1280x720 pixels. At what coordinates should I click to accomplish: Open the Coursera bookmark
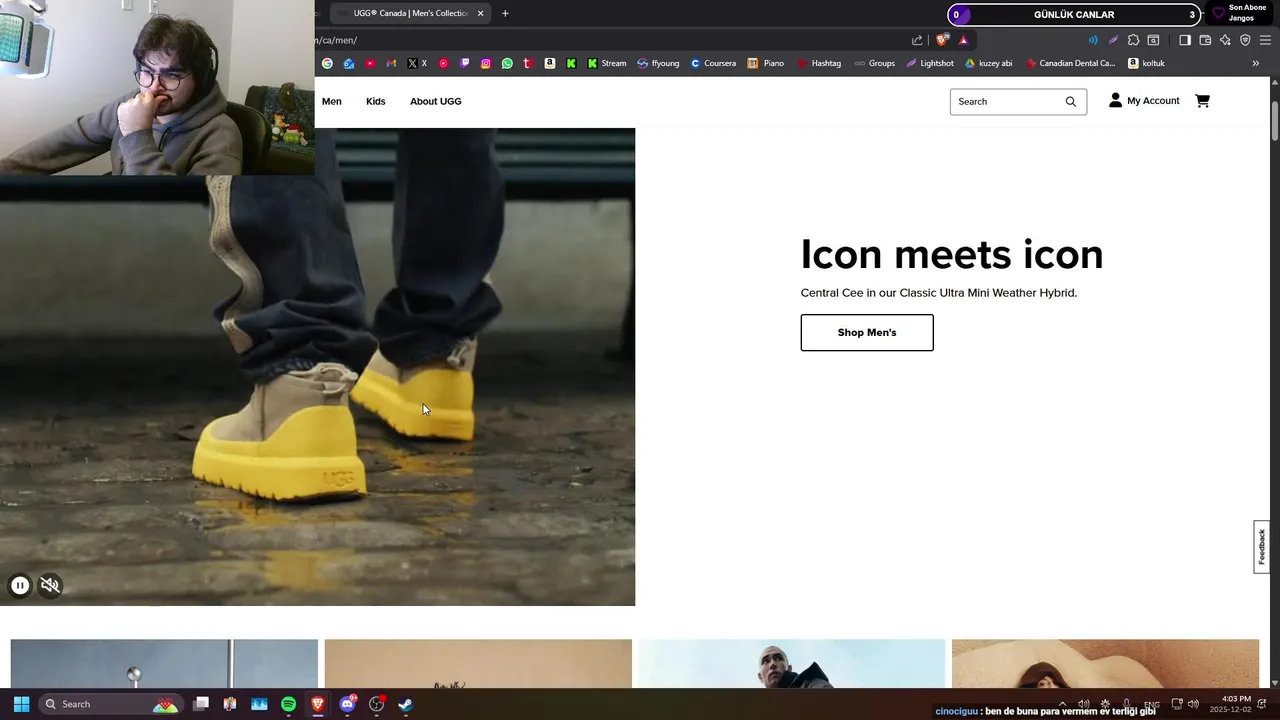pyautogui.click(x=713, y=63)
